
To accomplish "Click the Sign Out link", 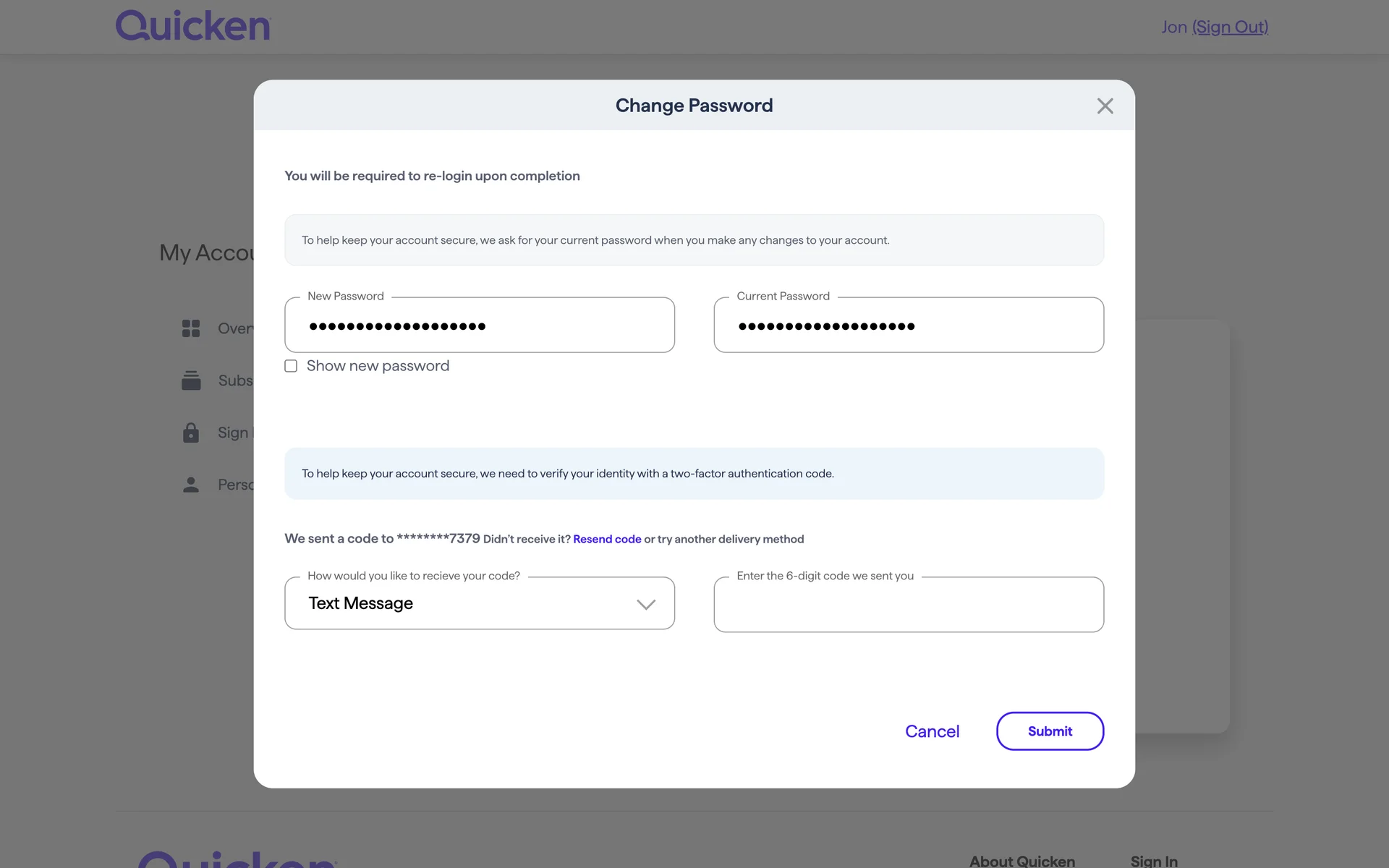I will pyautogui.click(x=1230, y=27).
